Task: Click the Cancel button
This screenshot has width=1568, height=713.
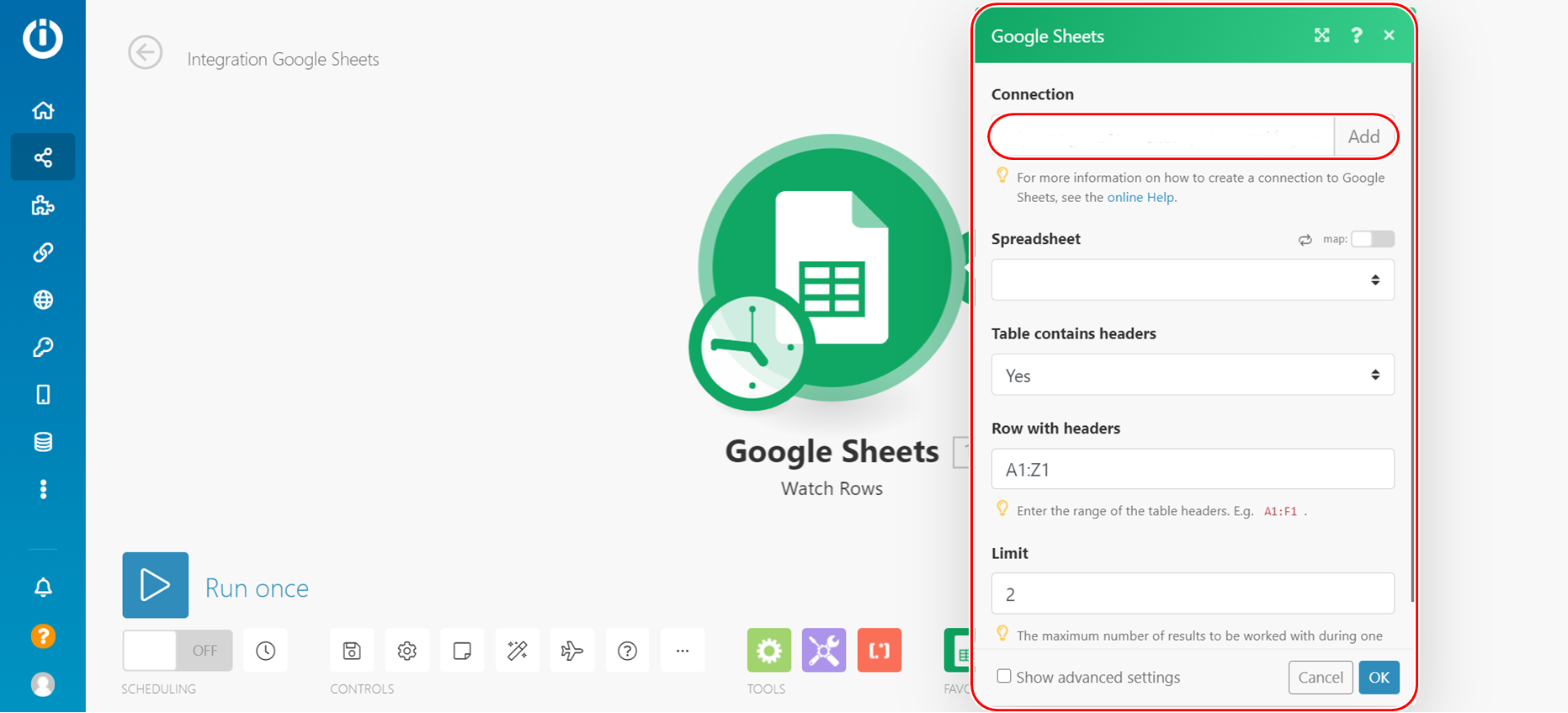Action: pyautogui.click(x=1321, y=677)
